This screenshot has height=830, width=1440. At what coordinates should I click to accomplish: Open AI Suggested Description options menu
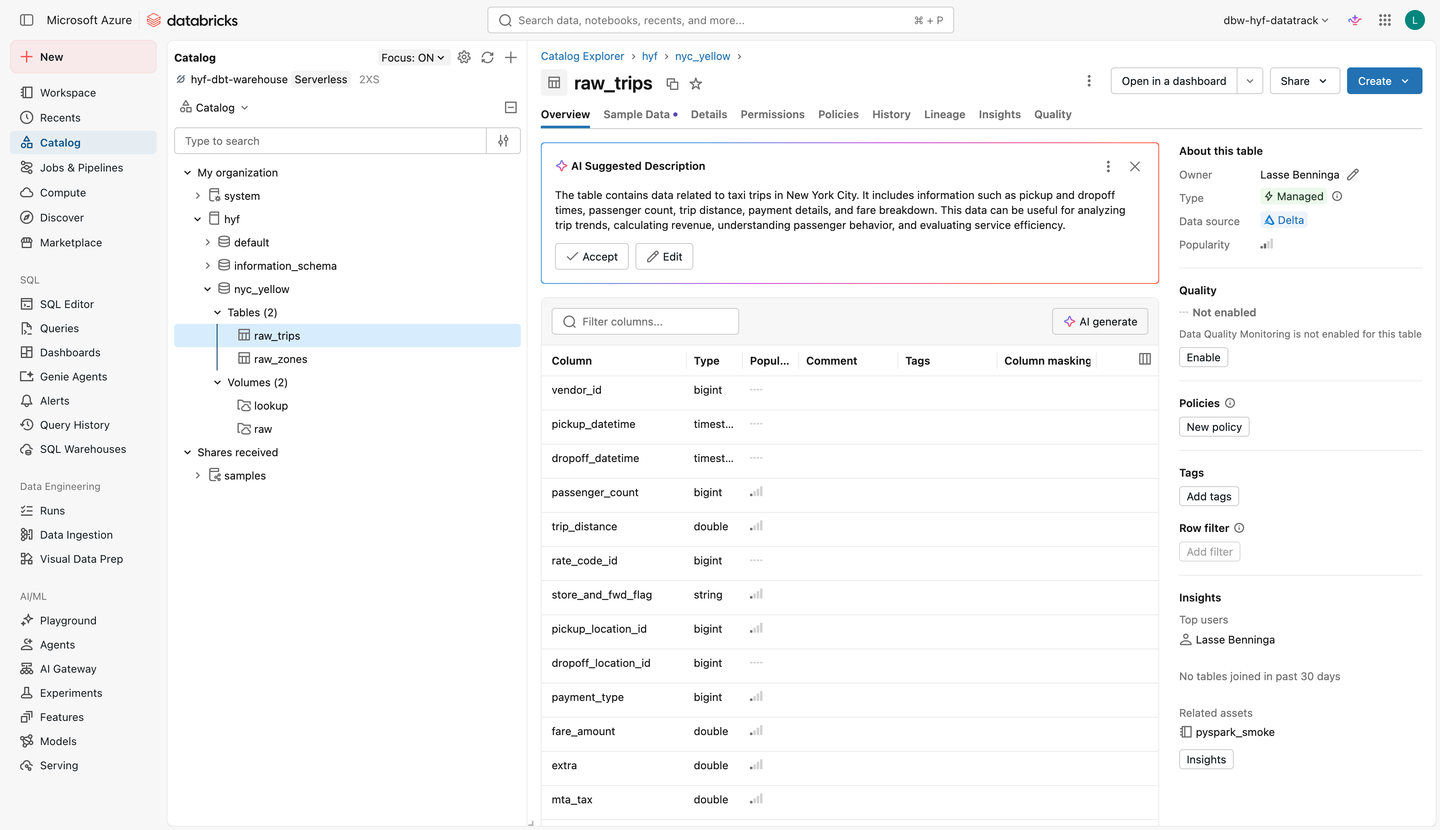[1108, 167]
